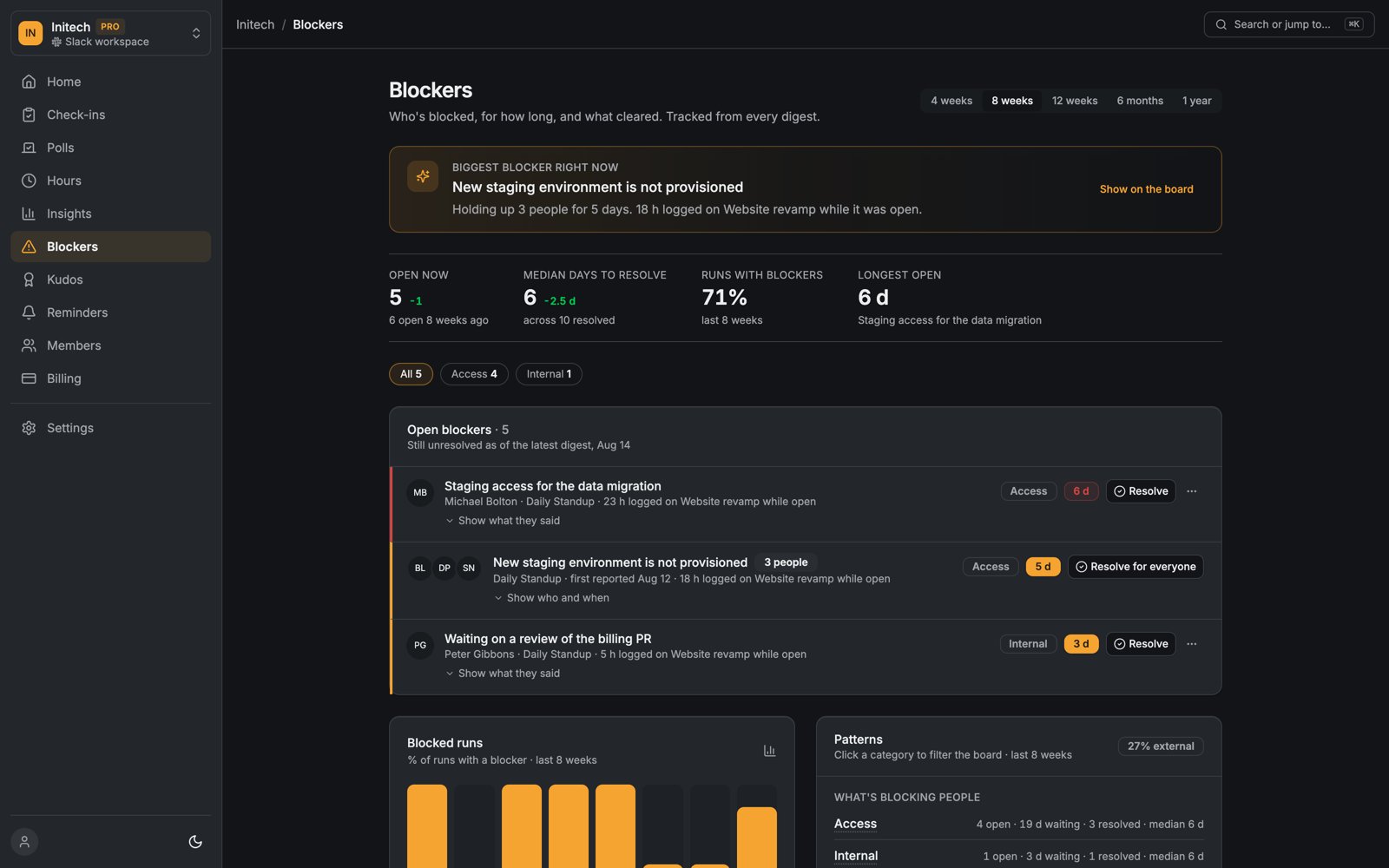Image resolution: width=1389 pixels, height=868 pixels.
Task: Open Check-ins clipboard icon
Action: [x=29, y=115]
